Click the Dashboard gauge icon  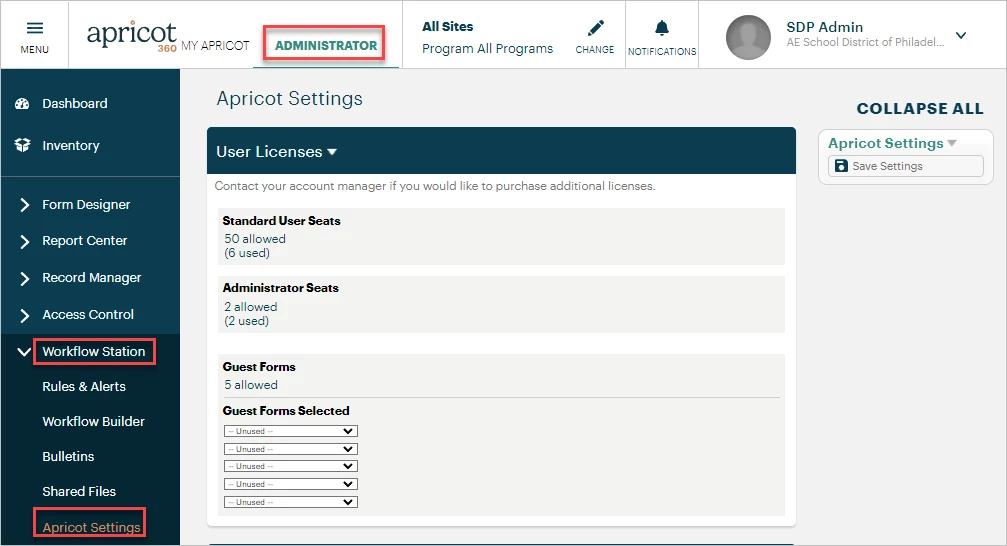22,103
